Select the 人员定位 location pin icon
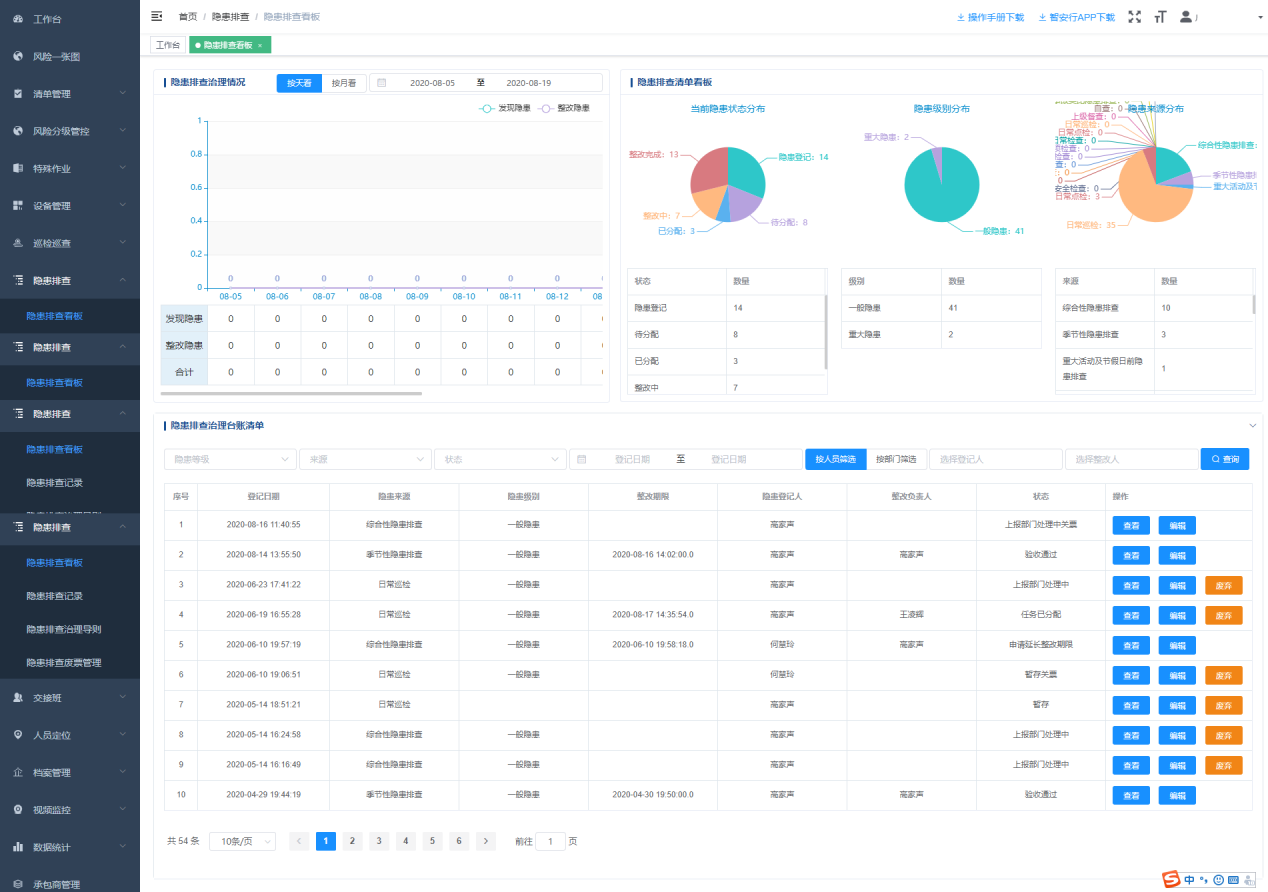This screenshot has width=1268, height=892. tap(18, 735)
